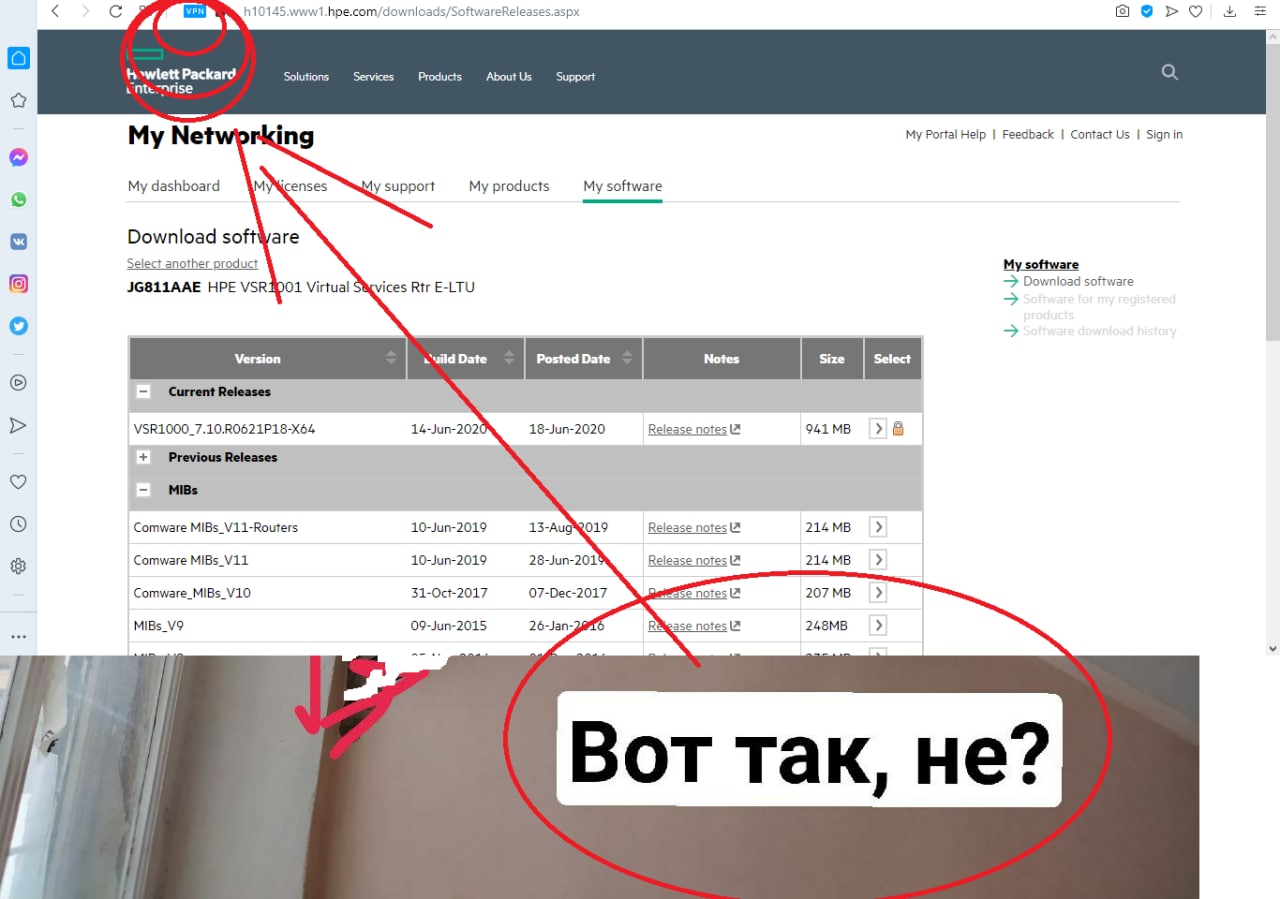Viewport: 1280px width, 899px height.
Task: Open the About Us menu
Action: [x=509, y=77]
